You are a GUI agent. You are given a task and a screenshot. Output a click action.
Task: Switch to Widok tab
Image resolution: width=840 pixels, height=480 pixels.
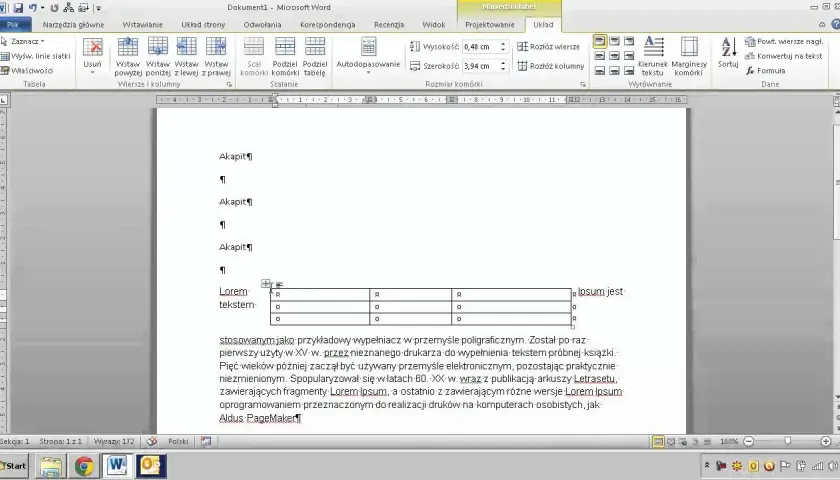[x=433, y=25]
